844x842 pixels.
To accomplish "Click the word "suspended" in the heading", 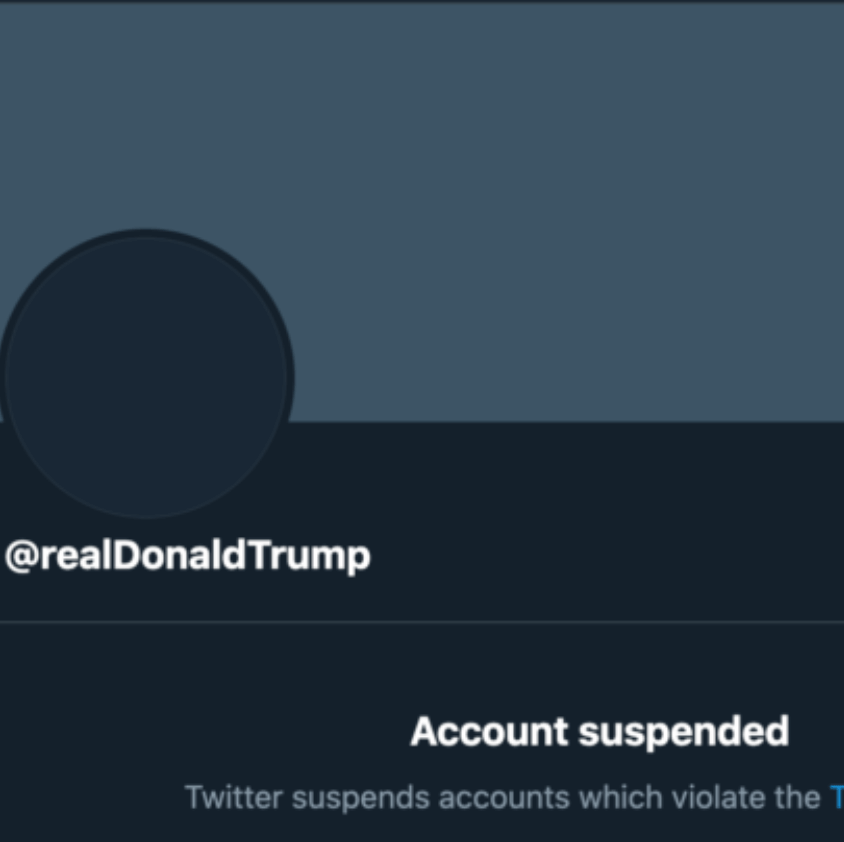I will (x=684, y=732).
